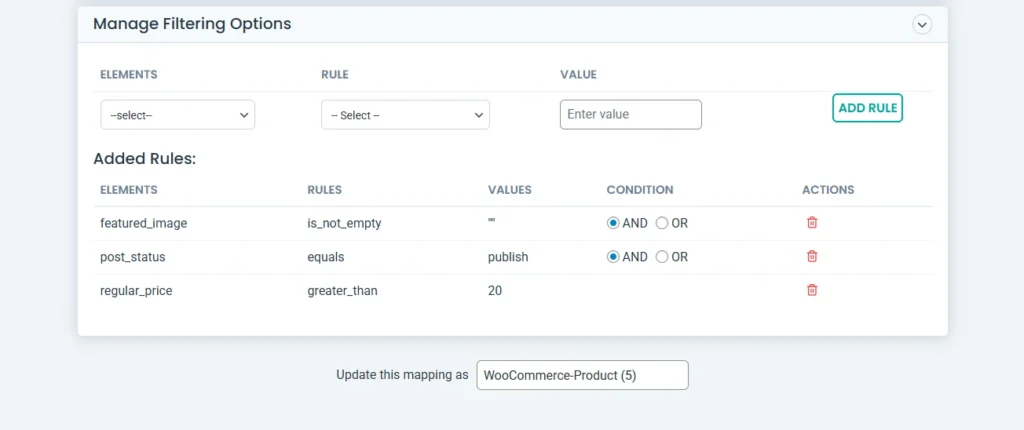Click the post_status element cell
This screenshot has width=1024, height=430.
click(133, 257)
